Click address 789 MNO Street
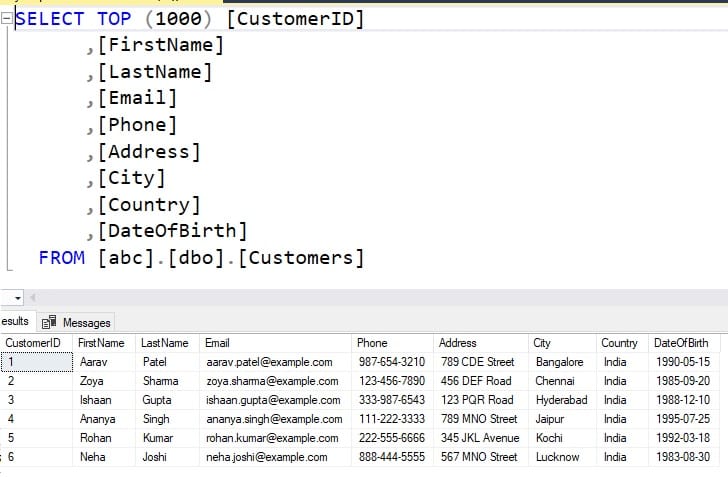Screen dimensions: 728x477 479,419
